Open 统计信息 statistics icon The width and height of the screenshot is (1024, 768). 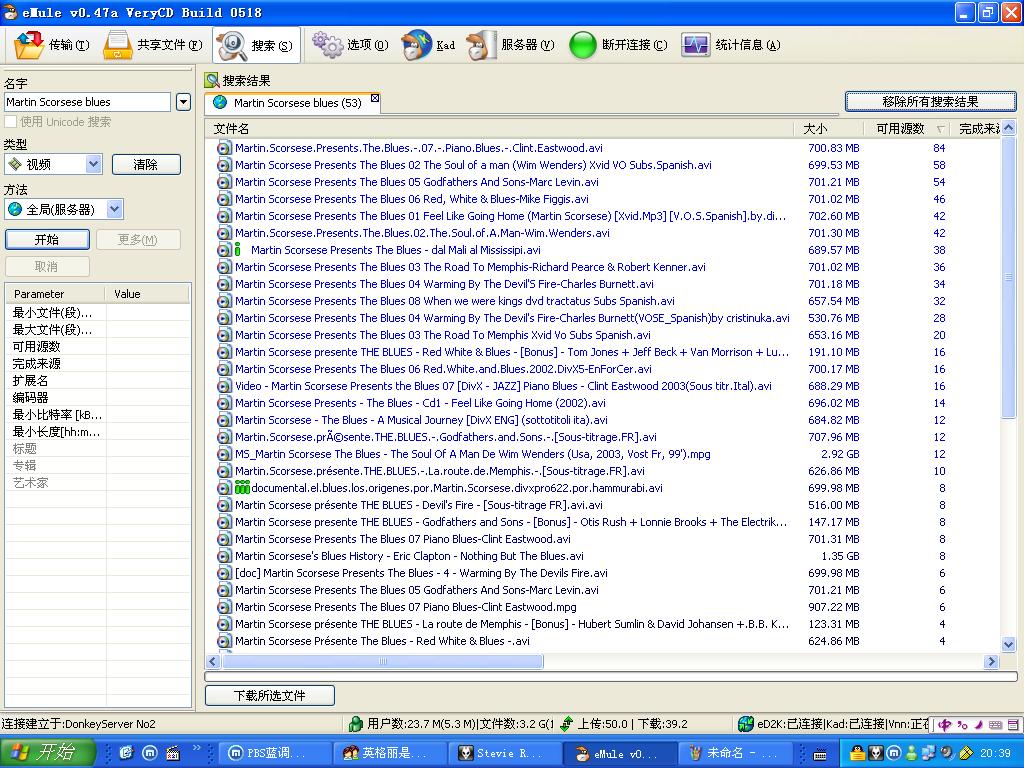point(695,45)
